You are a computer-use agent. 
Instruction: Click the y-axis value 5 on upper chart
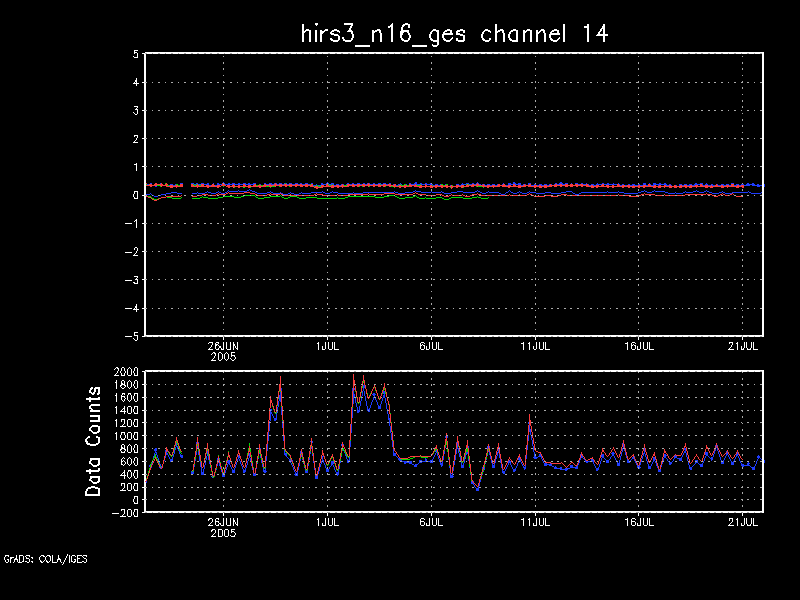134,55
